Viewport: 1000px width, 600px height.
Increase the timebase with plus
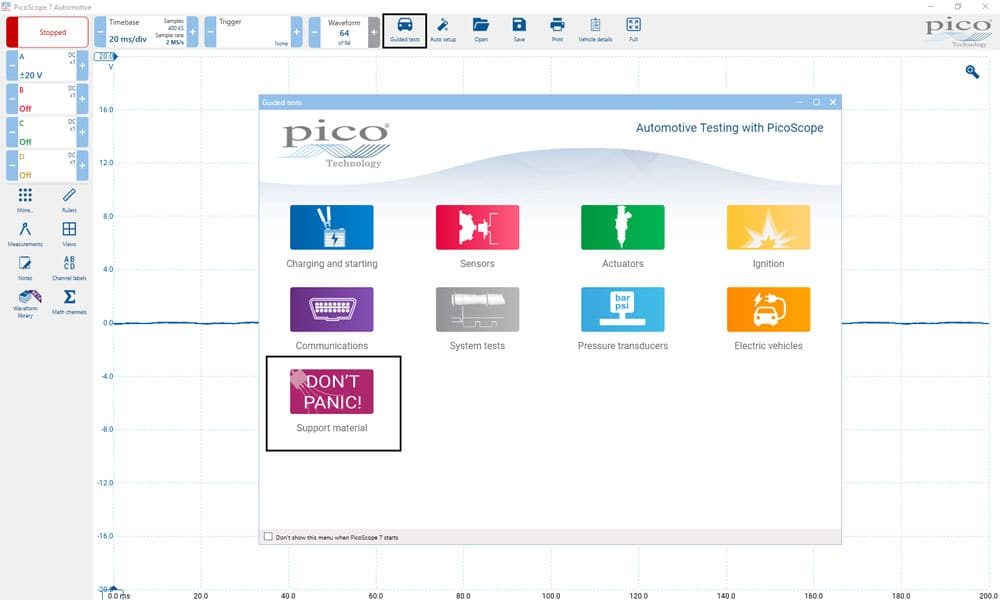point(193,32)
